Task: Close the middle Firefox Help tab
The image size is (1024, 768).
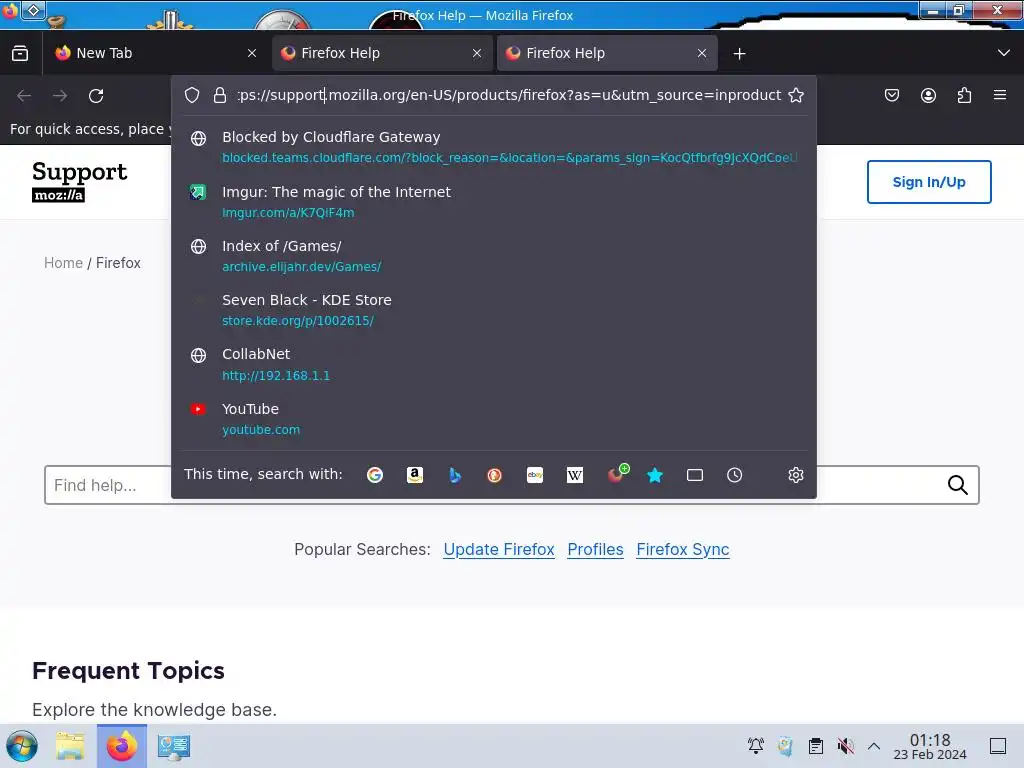Action: click(477, 54)
